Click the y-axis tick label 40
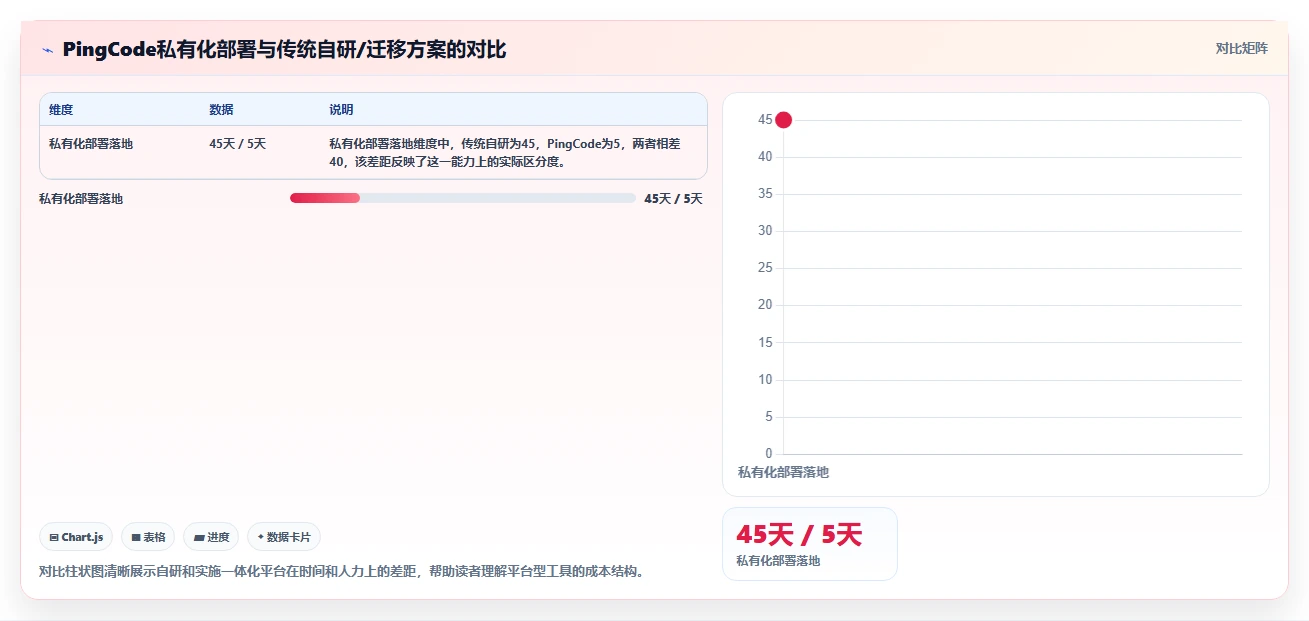The width and height of the screenshot is (1309, 621). tap(765, 157)
